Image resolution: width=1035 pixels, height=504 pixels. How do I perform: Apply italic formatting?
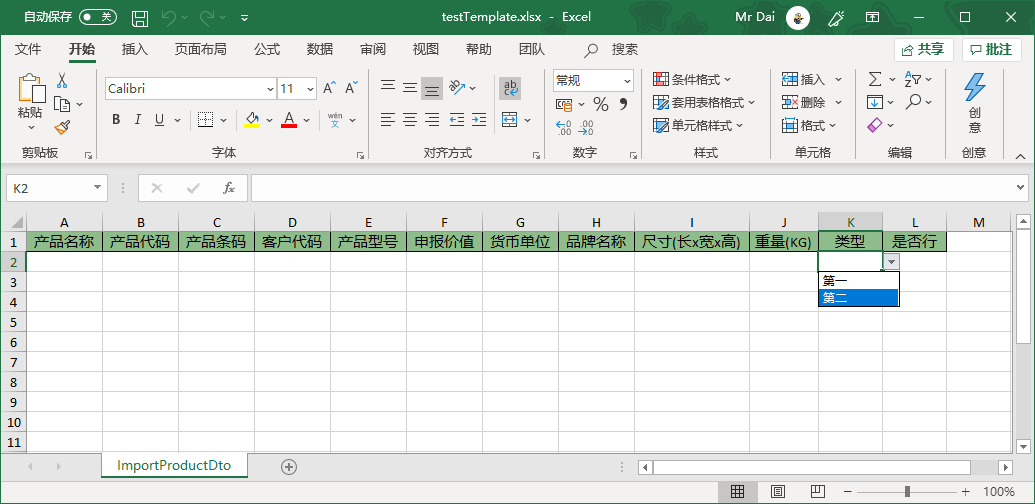(x=137, y=120)
